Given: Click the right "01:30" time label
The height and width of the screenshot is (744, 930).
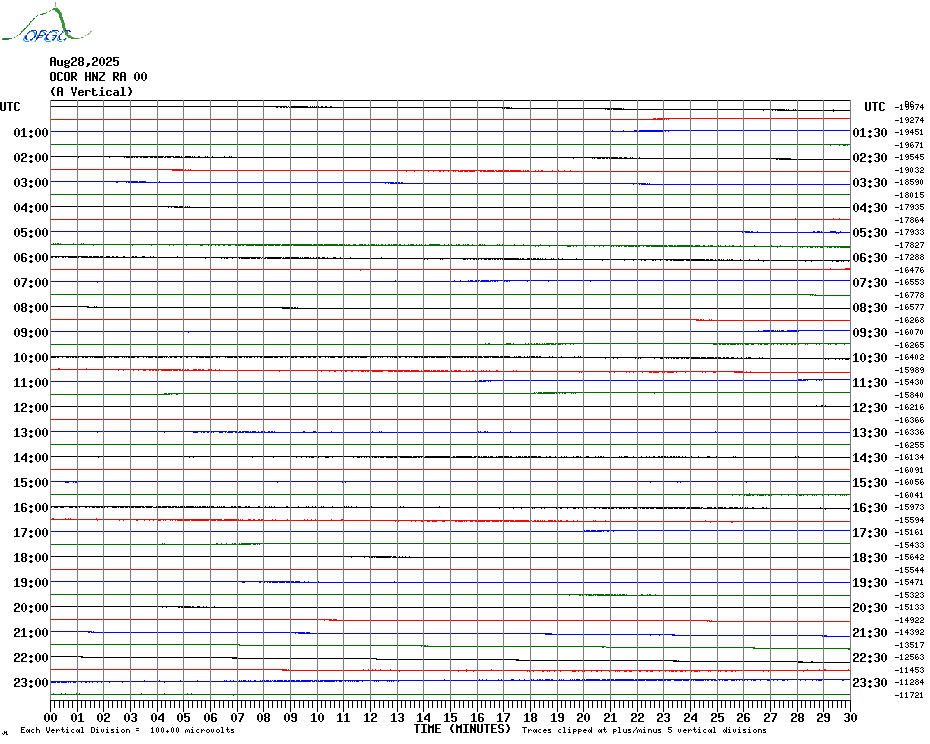Looking at the screenshot, I should click(870, 132).
